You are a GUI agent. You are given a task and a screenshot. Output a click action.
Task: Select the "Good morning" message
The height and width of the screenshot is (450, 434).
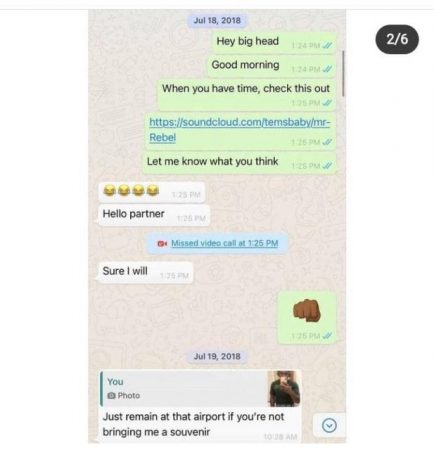point(272,66)
